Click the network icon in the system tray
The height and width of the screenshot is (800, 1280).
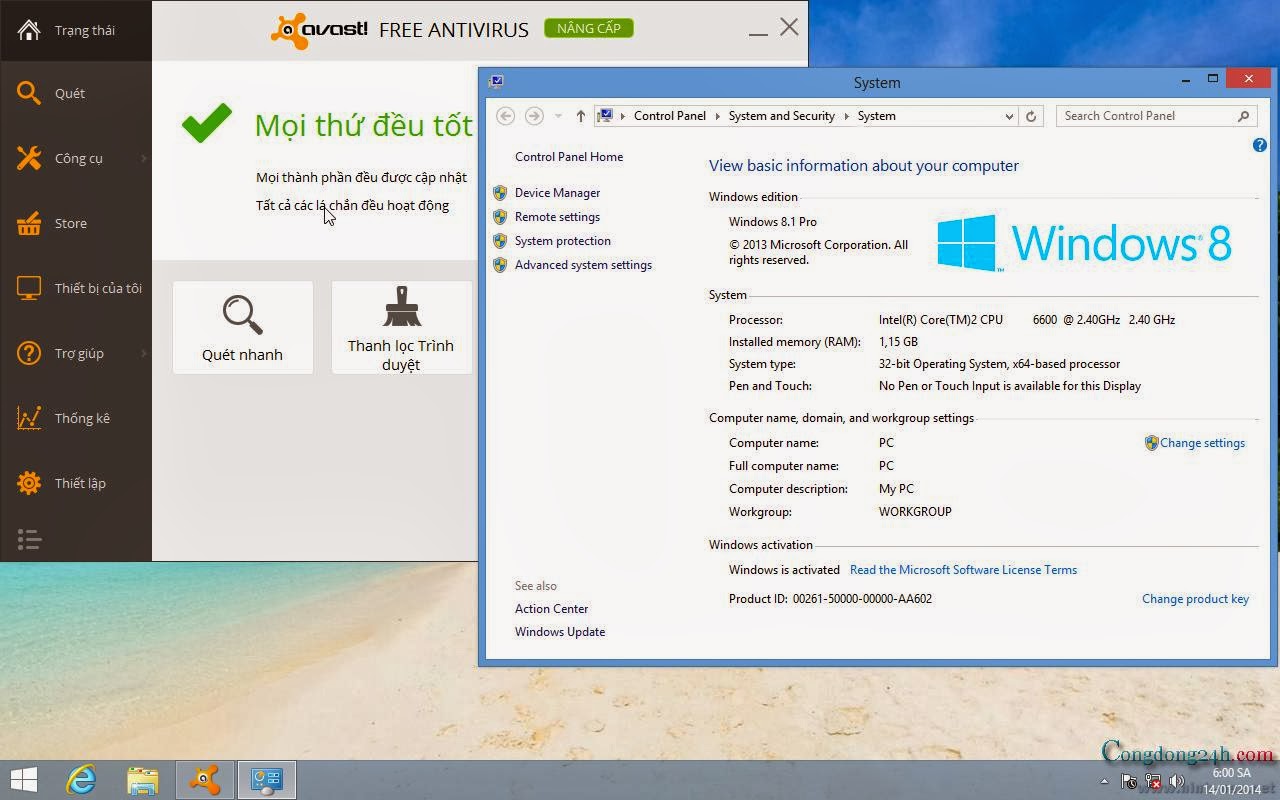coord(1153,781)
